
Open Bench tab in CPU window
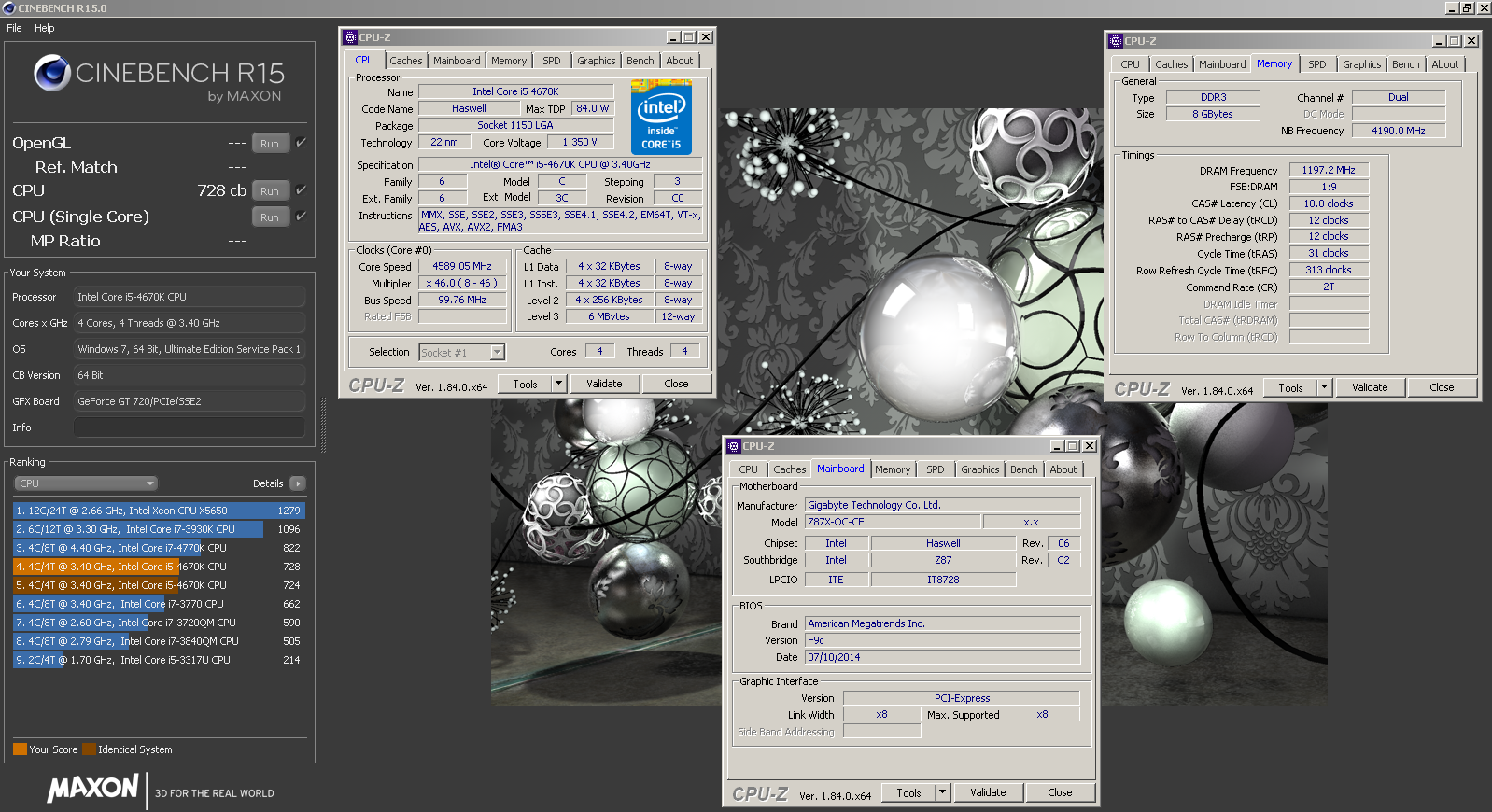pyautogui.click(x=640, y=61)
